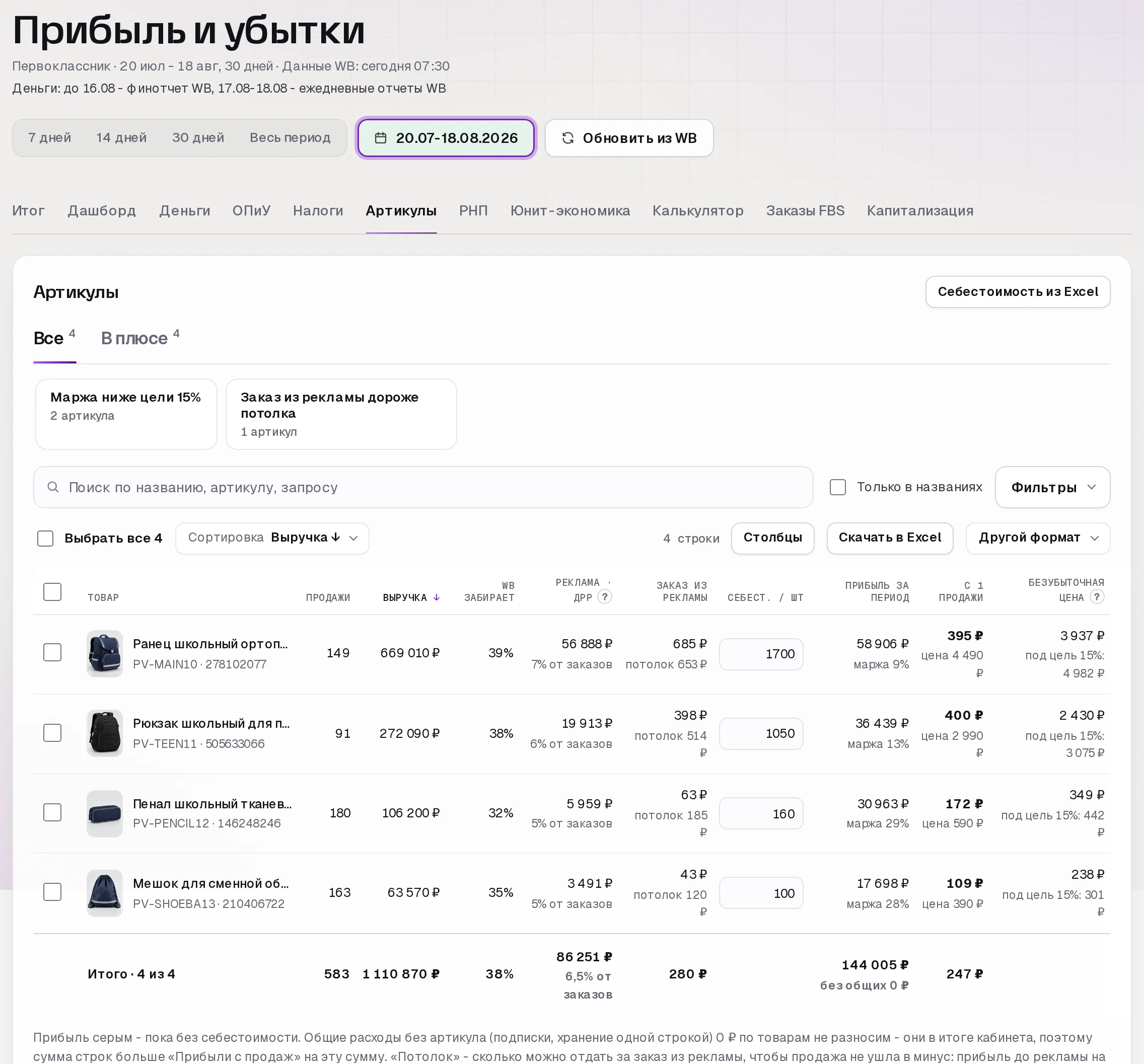Edit the cost field showing 160

pyautogui.click(x=761, y=813)
